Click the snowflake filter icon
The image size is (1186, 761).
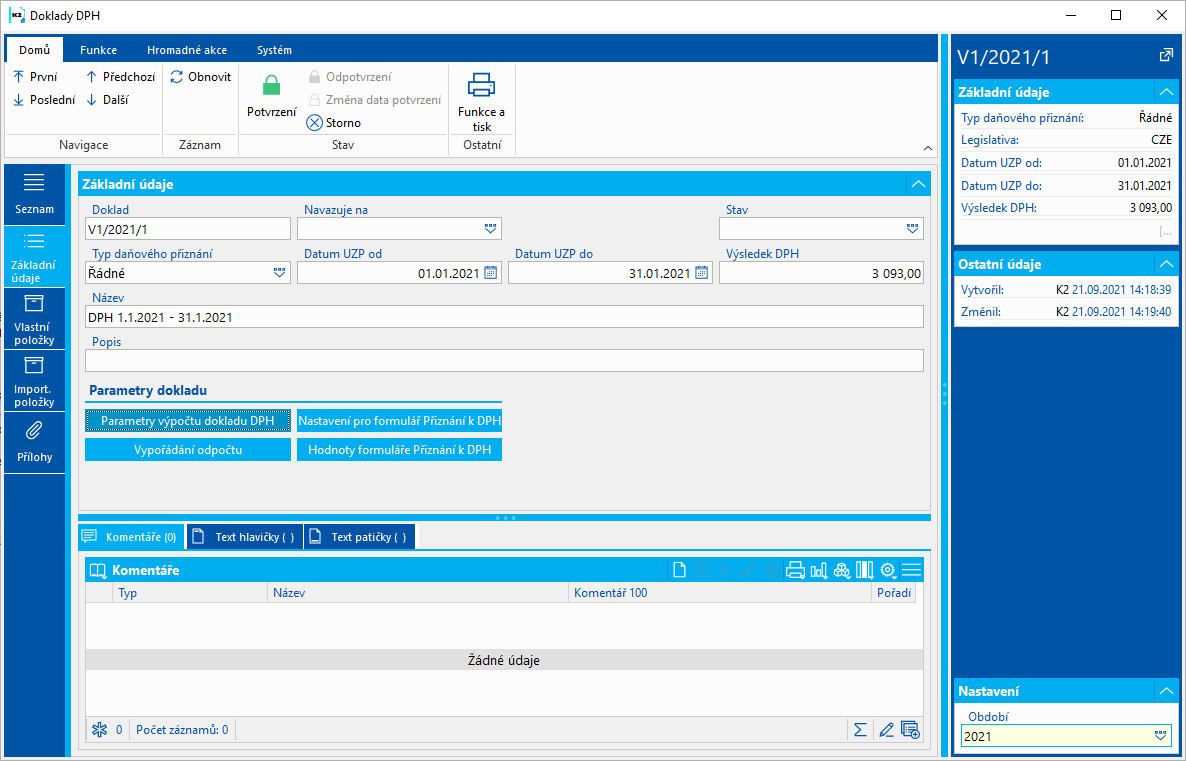click(99, 730)
